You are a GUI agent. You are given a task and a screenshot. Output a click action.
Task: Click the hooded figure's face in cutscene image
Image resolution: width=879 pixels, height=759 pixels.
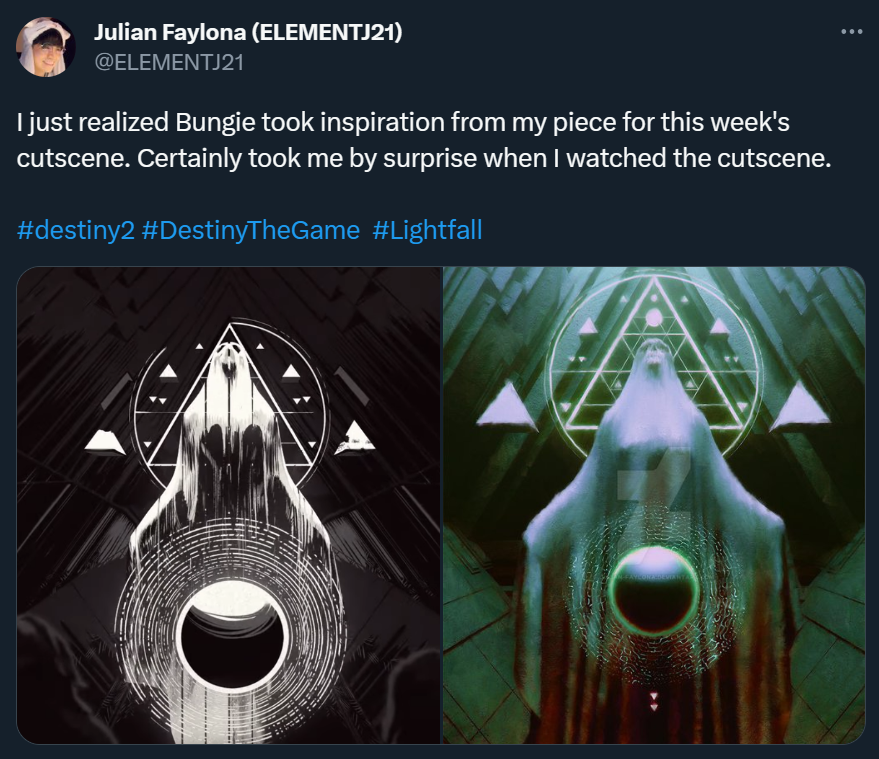tap(230, 359)
